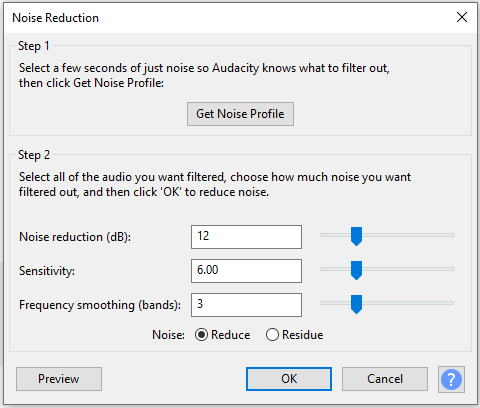The height and width of the screenshot is (408, 480).
Task: Click the Frequency smoothing slider thumb
Action: (x=356, y=304)
